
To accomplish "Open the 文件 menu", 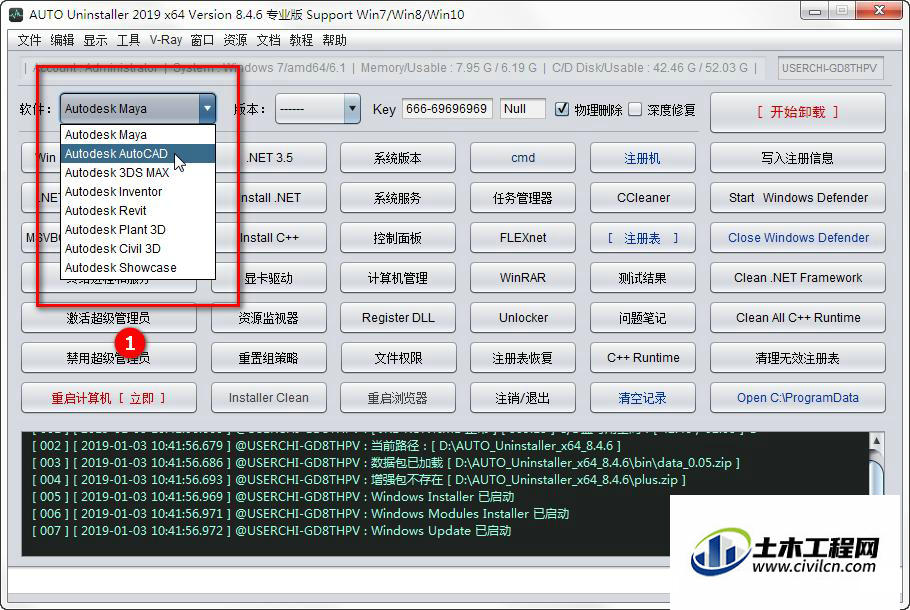I will tap(29, 40).
